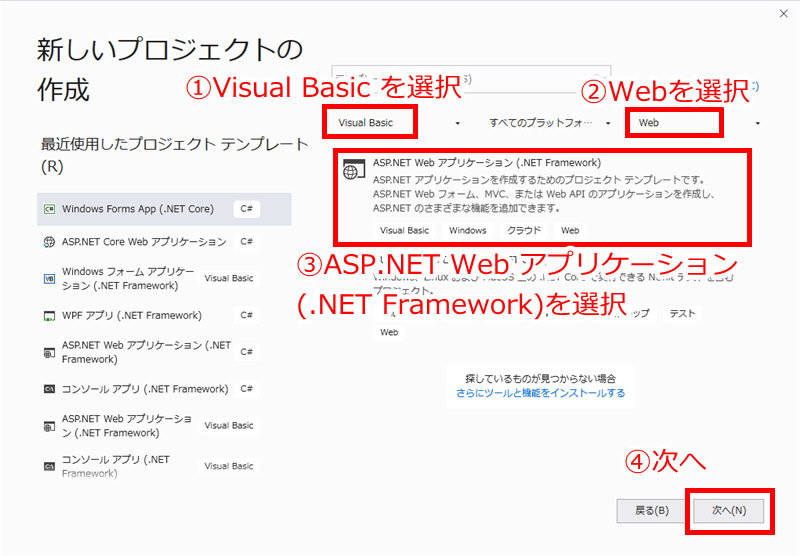Viewport: 800px width, 556px height.
Task: Click the Visual Basic badge beside Windows フォーム アプリケーション
Action: 229,279
